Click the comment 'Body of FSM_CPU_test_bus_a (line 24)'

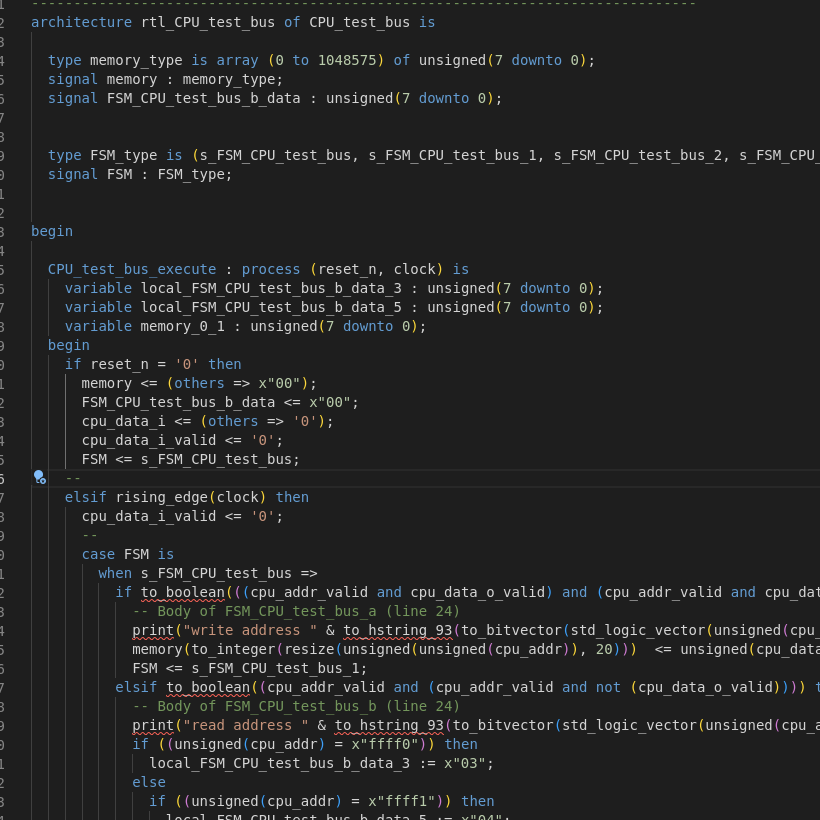pos(296,611)
